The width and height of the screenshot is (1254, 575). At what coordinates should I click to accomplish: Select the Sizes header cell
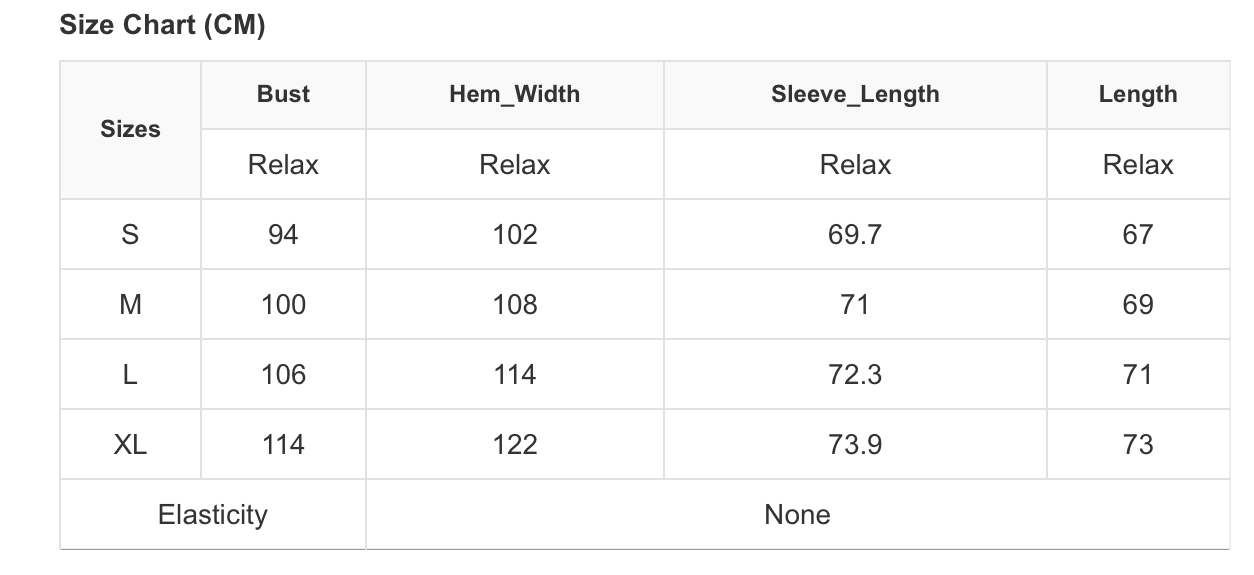pos(130,129)
